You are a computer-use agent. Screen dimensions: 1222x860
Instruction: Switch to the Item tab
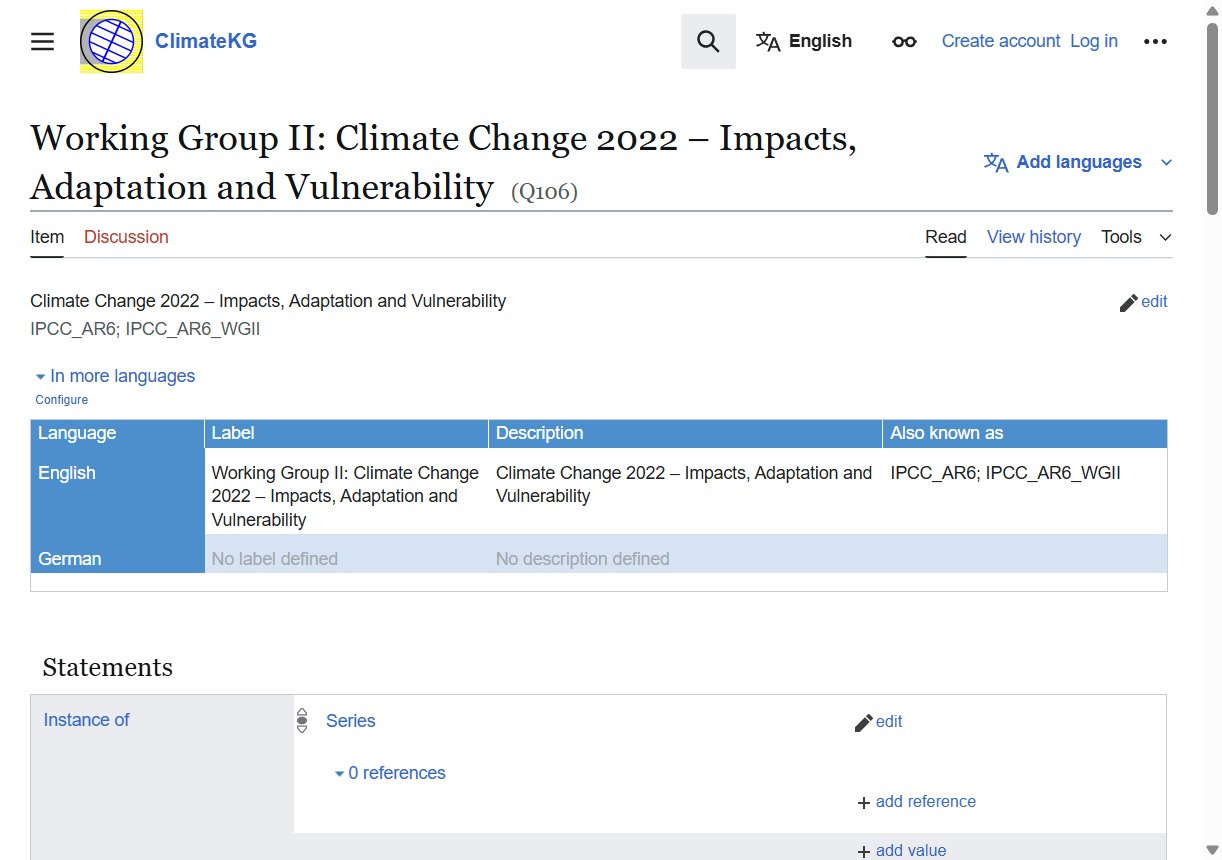pyautogui.click(x=47, y=237)
